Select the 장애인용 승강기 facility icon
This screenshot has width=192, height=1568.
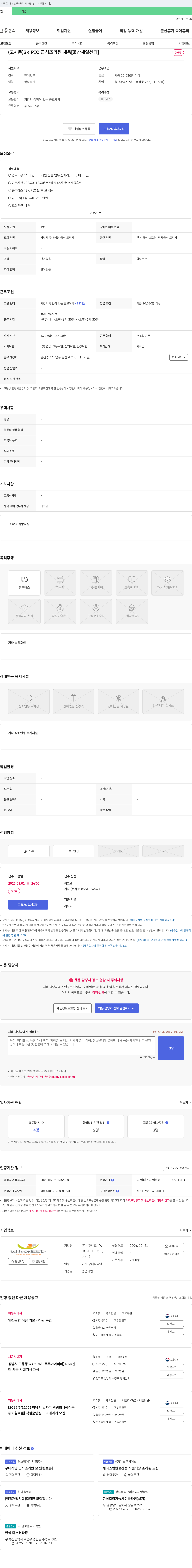(x=74, y=702)
